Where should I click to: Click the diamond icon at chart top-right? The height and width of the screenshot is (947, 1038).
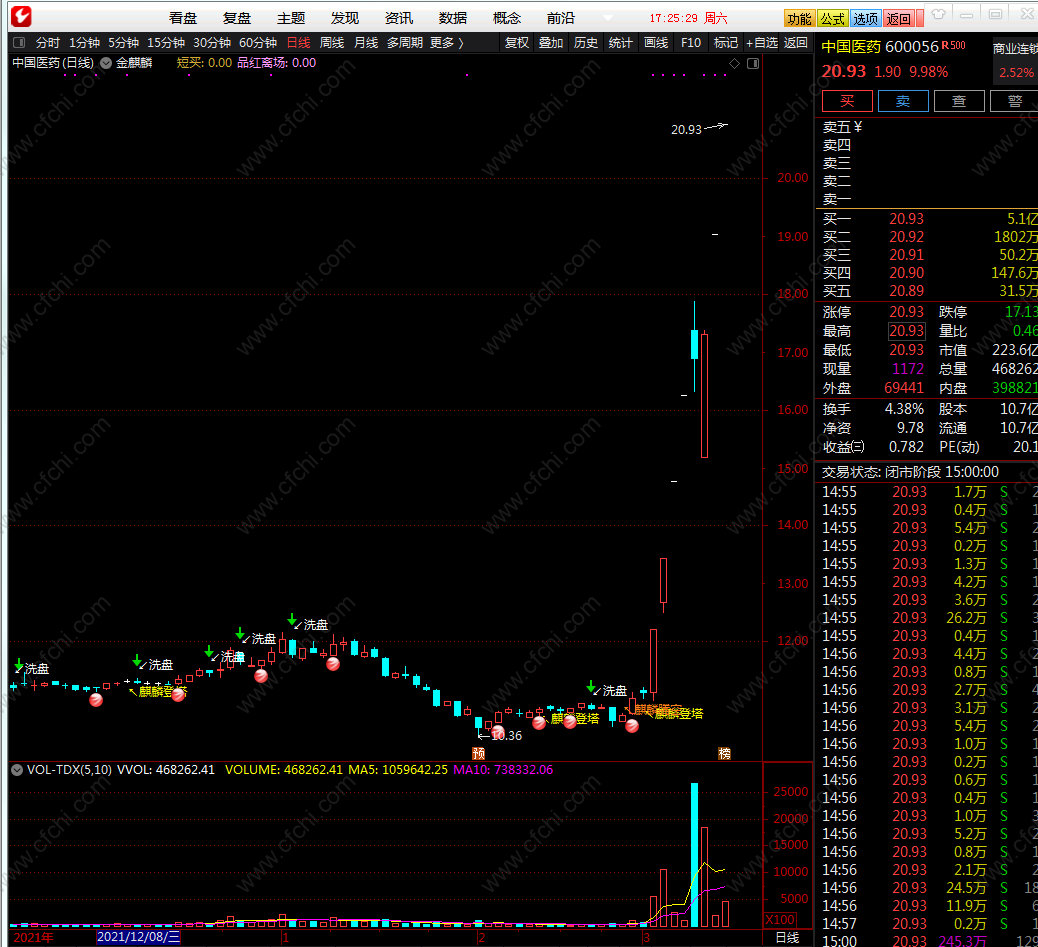(x=734, y=64)
